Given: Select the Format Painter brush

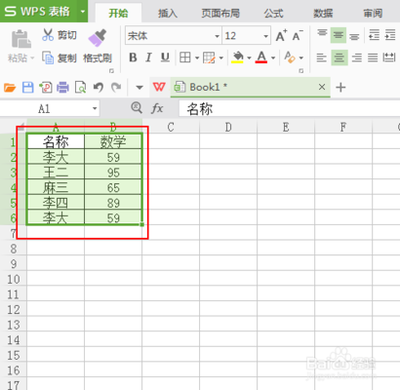Looking at the screenshot, I should (x=98, y=38).
